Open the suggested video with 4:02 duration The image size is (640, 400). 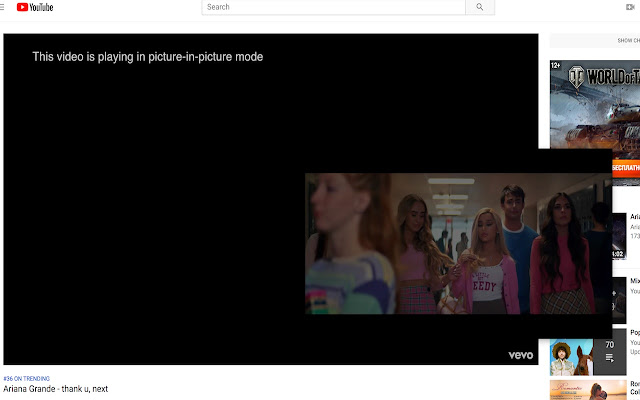[619, 236]
